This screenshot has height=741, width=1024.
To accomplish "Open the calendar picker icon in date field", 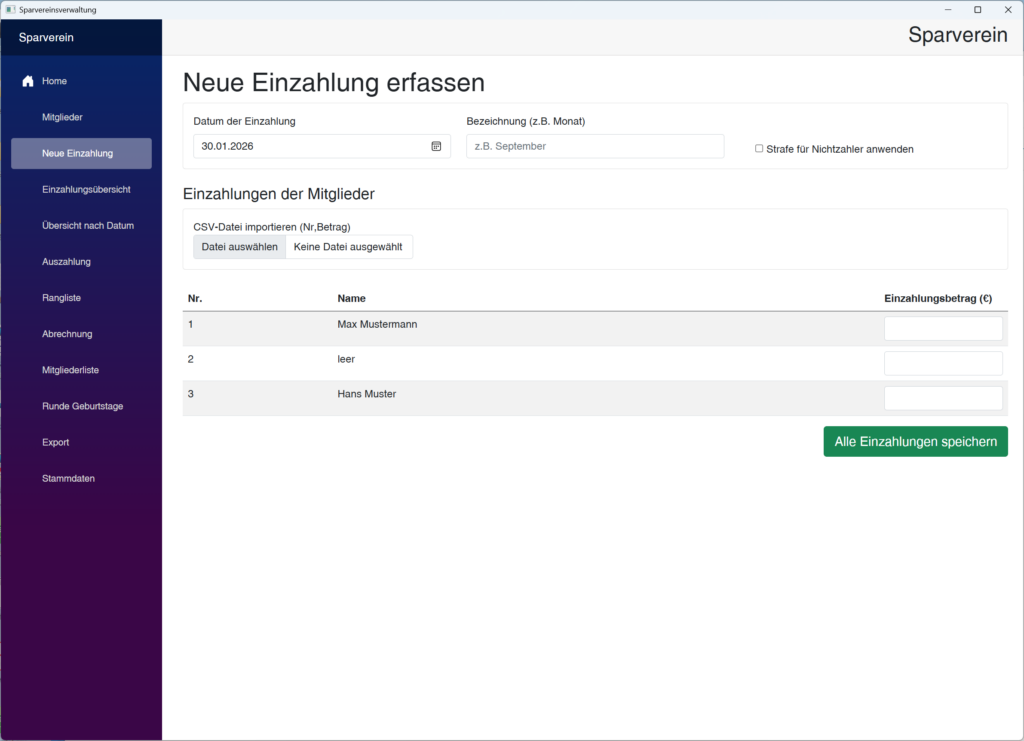I will click(436, 146).
